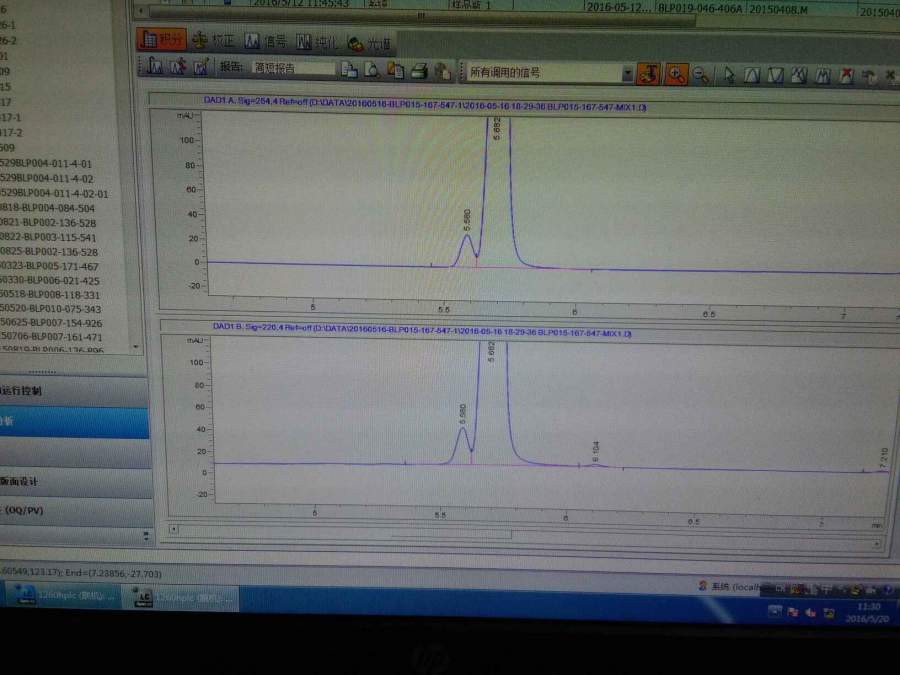The height and width of the screenshot is (675, 900).
Task: Click the chromatogram horizontal scrollbar left arrow
Action: (x=173, y=529)
